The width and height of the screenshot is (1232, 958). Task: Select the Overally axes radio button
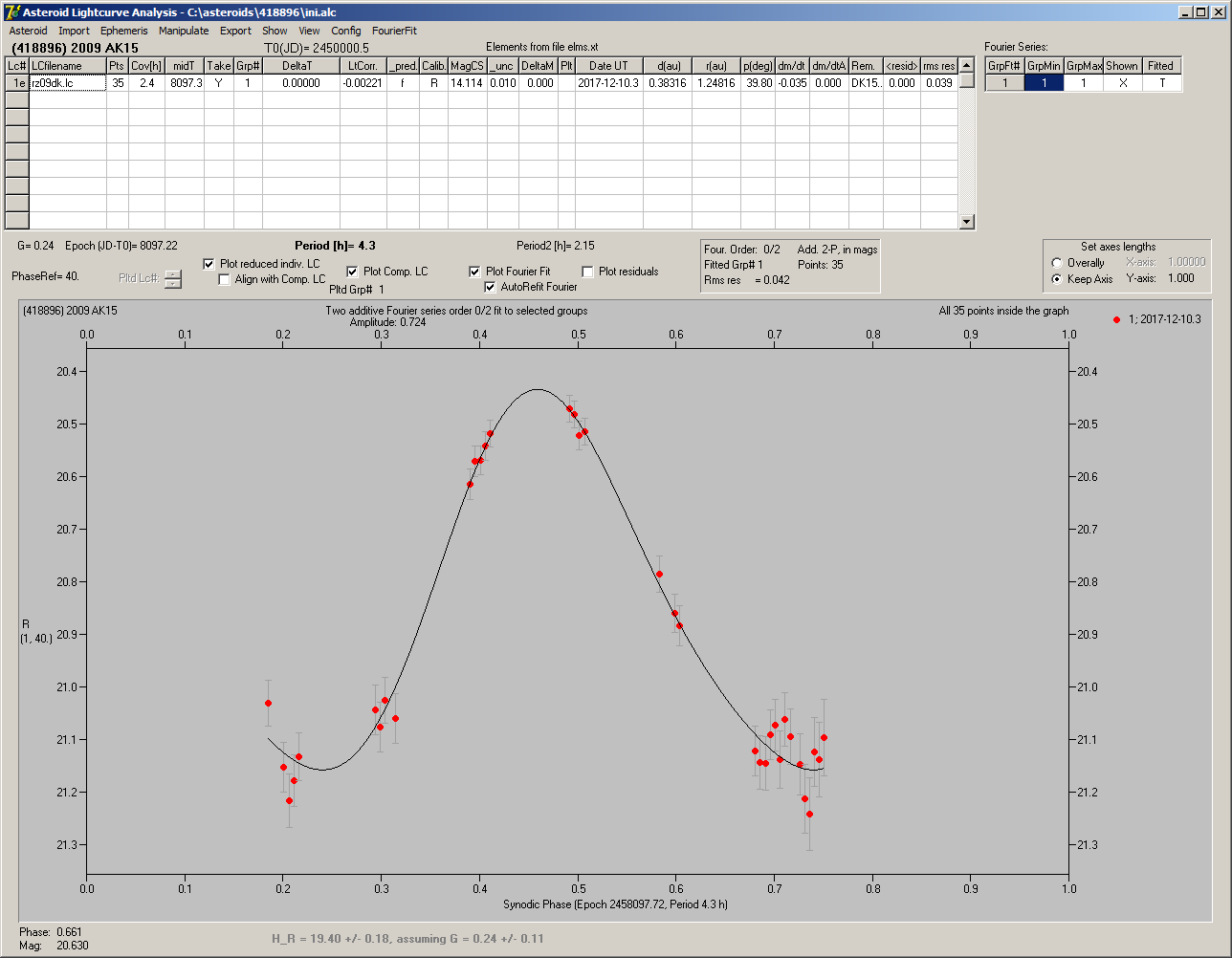pos(1057,263)
